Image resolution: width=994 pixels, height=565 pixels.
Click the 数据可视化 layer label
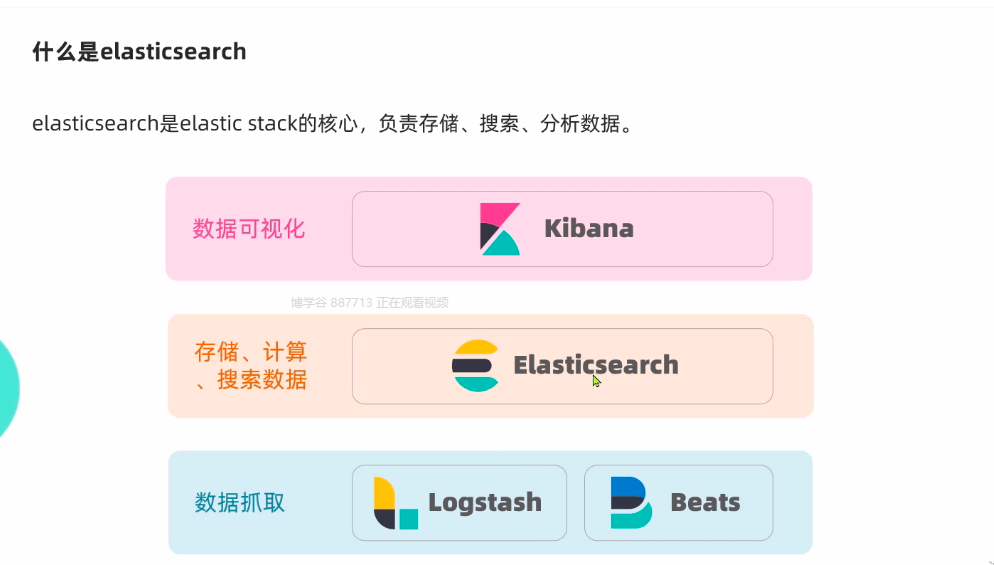pyautogui.click(x=249, y=229)
